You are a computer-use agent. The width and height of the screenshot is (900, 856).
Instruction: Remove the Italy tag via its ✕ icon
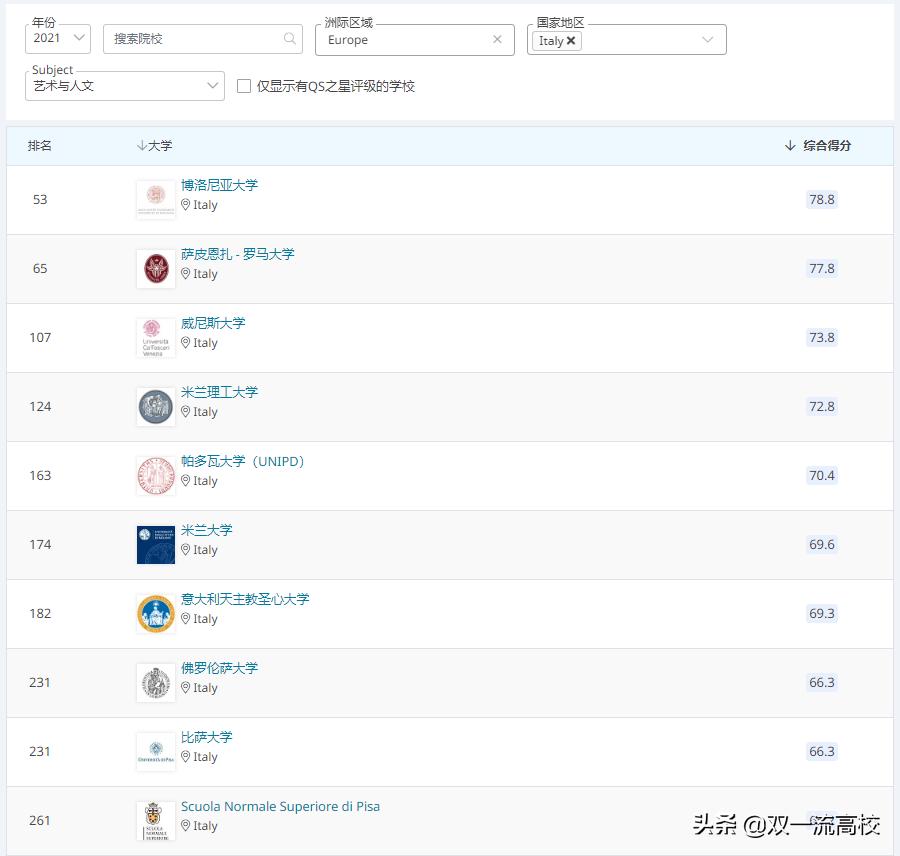tap(572, 41)
